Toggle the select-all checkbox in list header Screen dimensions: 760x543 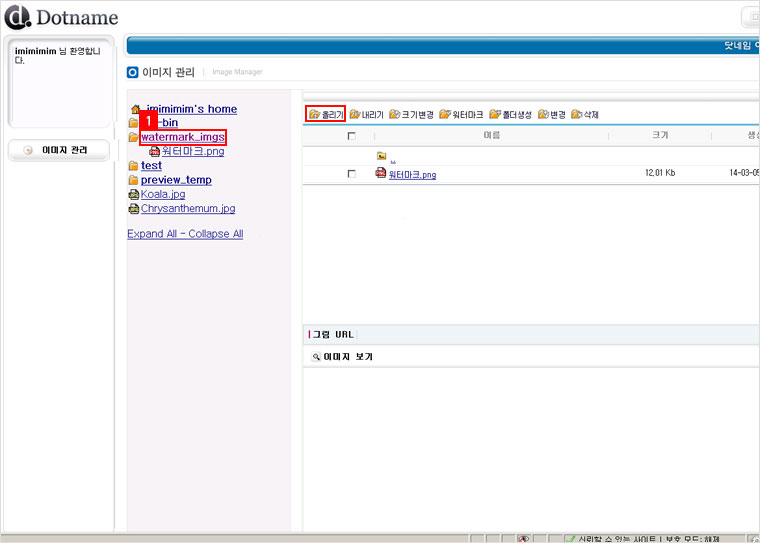[x=351, y=136]
